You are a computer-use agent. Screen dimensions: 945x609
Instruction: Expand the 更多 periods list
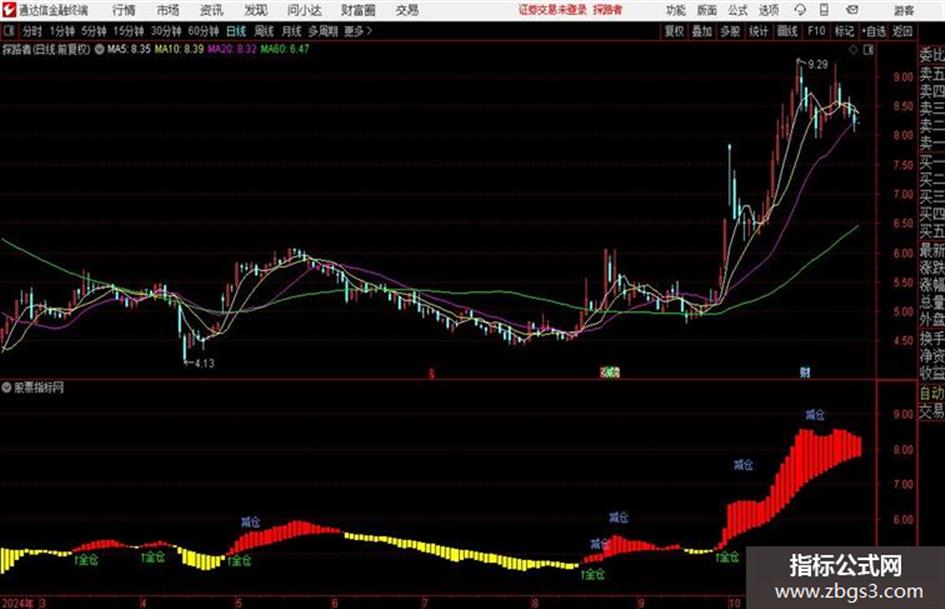coord(358,31)
